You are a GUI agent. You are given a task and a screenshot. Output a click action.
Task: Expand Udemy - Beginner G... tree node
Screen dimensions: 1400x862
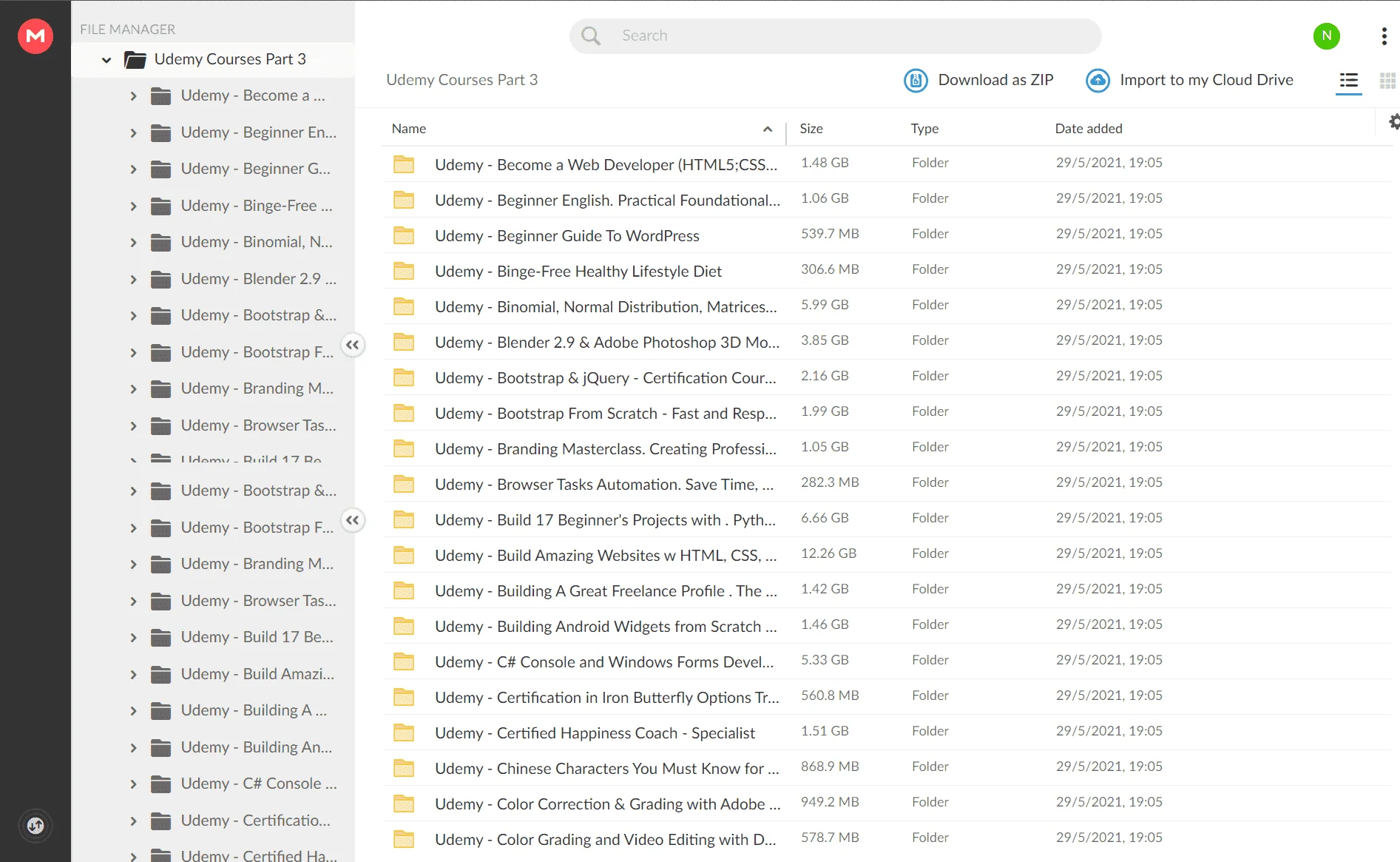(x=133, y=169)
